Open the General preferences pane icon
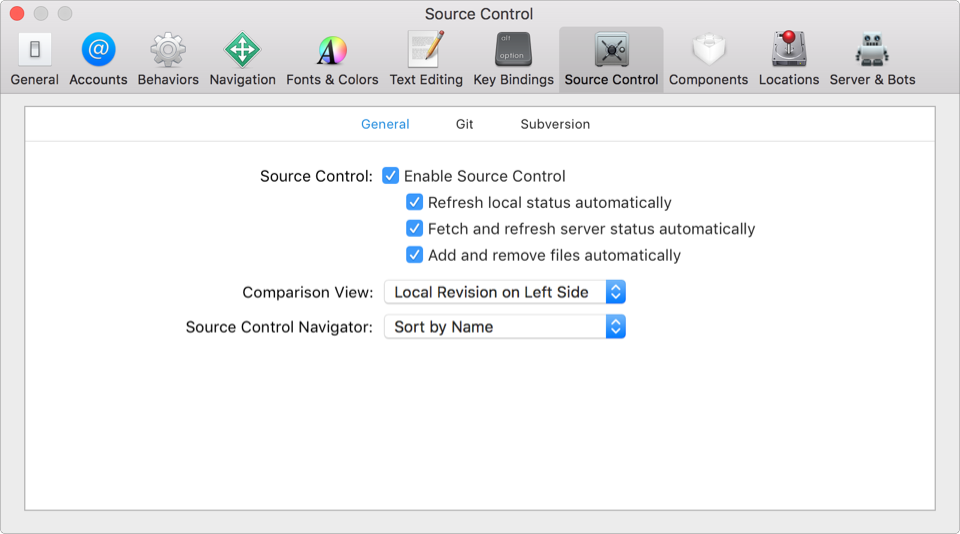 pos(35,50)
